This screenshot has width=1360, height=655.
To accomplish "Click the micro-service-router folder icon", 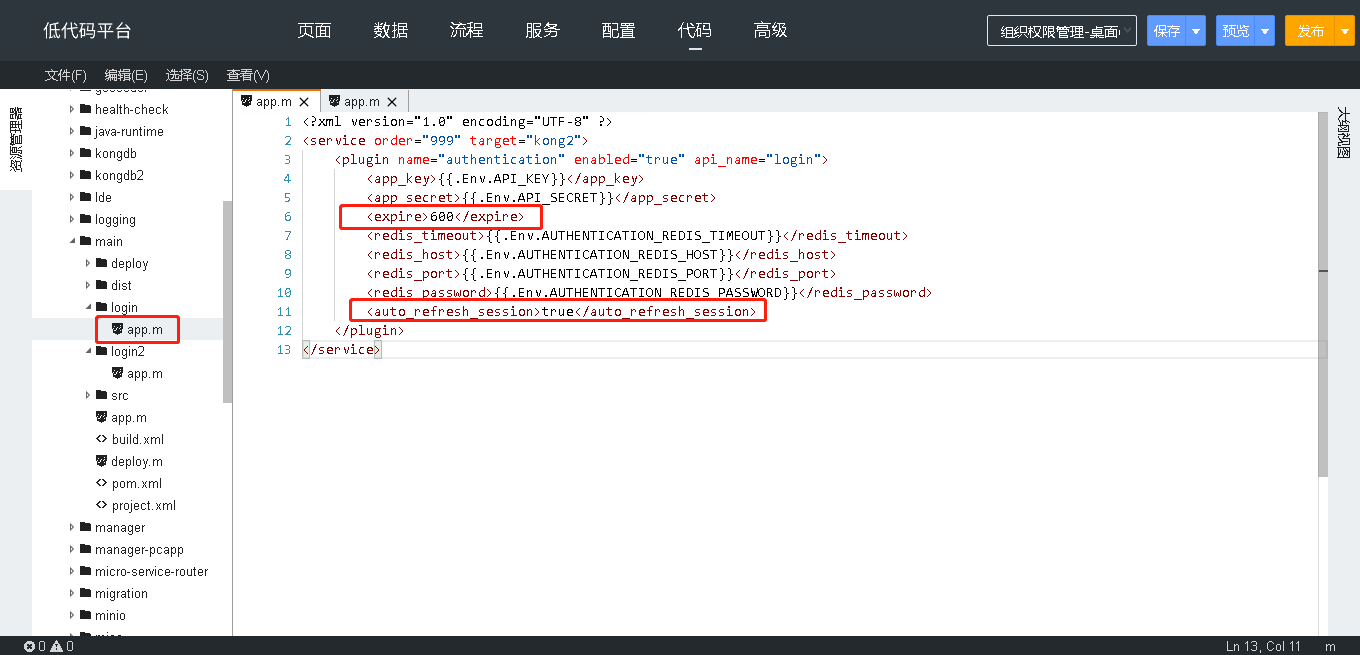I will (85, 571).
